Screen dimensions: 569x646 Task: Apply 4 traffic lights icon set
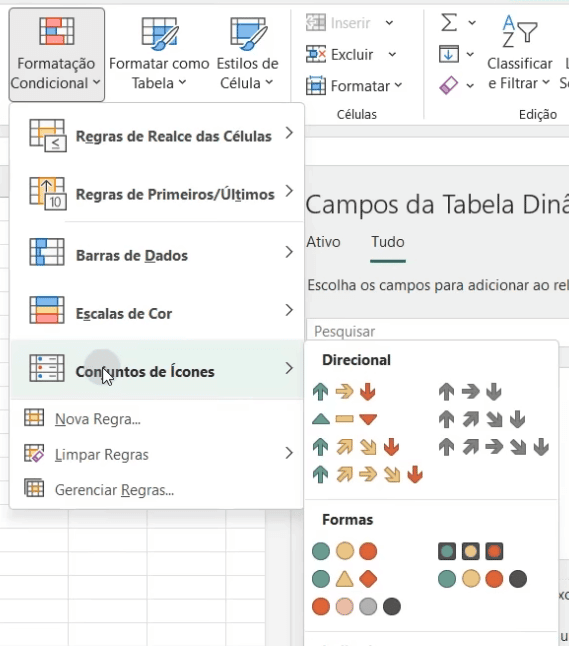pos(482,579)
